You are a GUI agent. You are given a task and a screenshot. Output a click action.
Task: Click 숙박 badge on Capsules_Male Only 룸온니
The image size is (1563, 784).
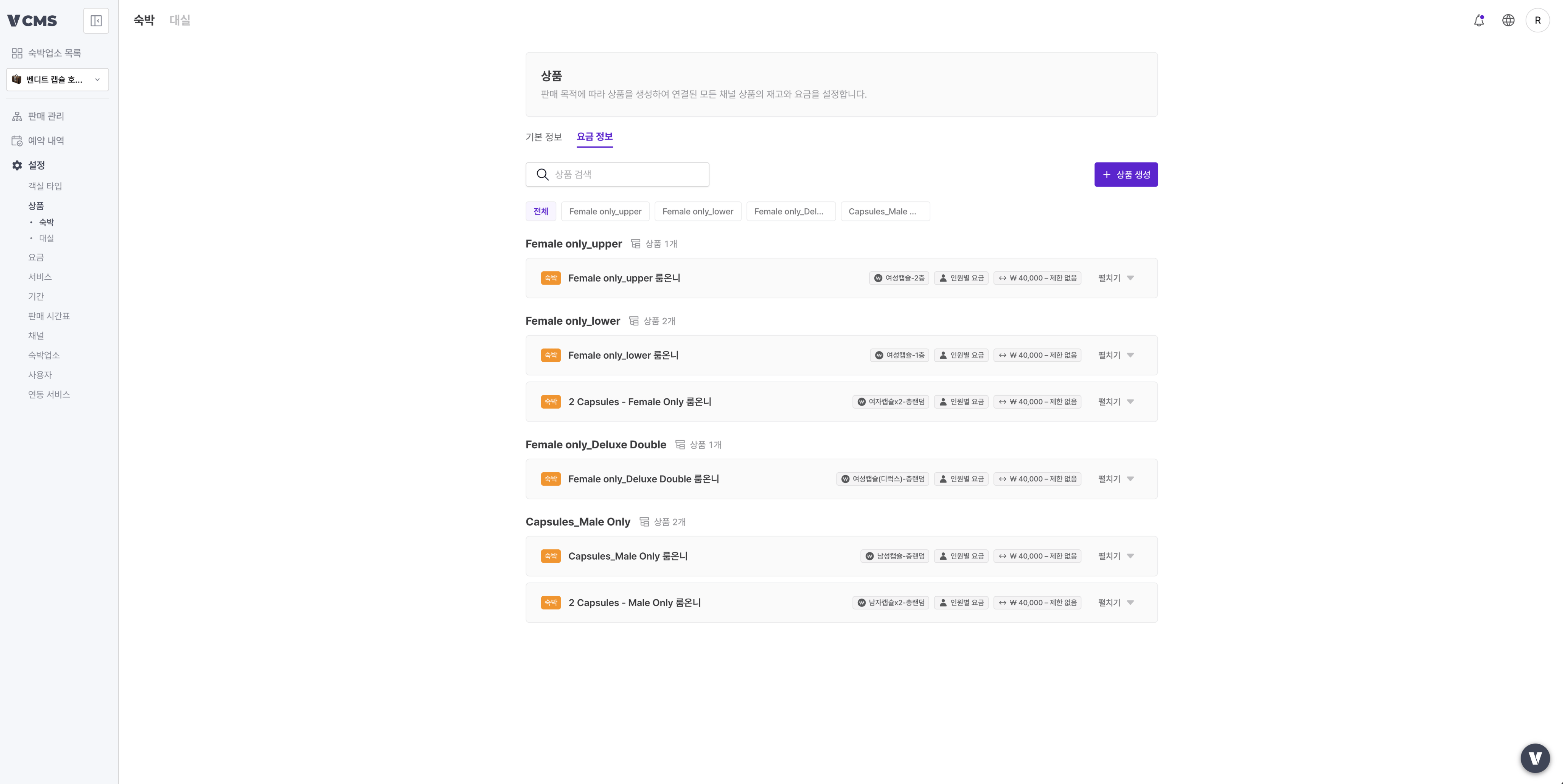pyautogui.click(x=550, y=556)
